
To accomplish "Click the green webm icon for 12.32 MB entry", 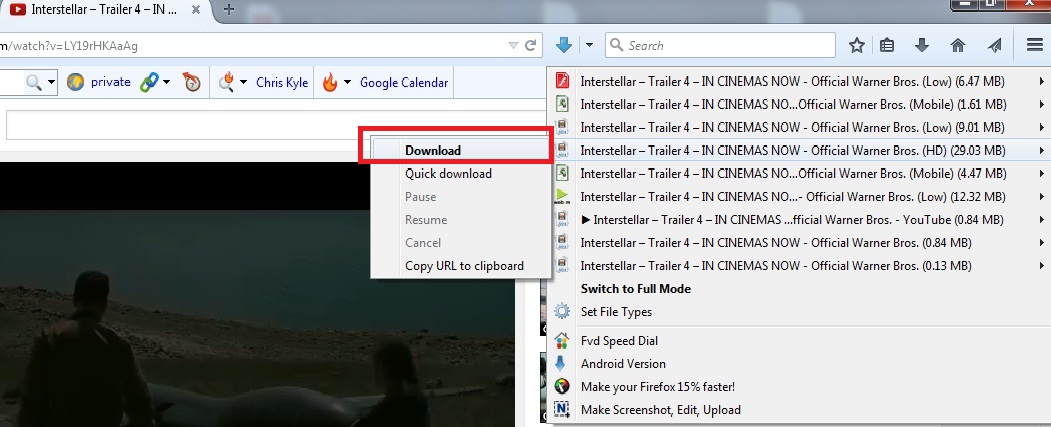I will 562,196.
